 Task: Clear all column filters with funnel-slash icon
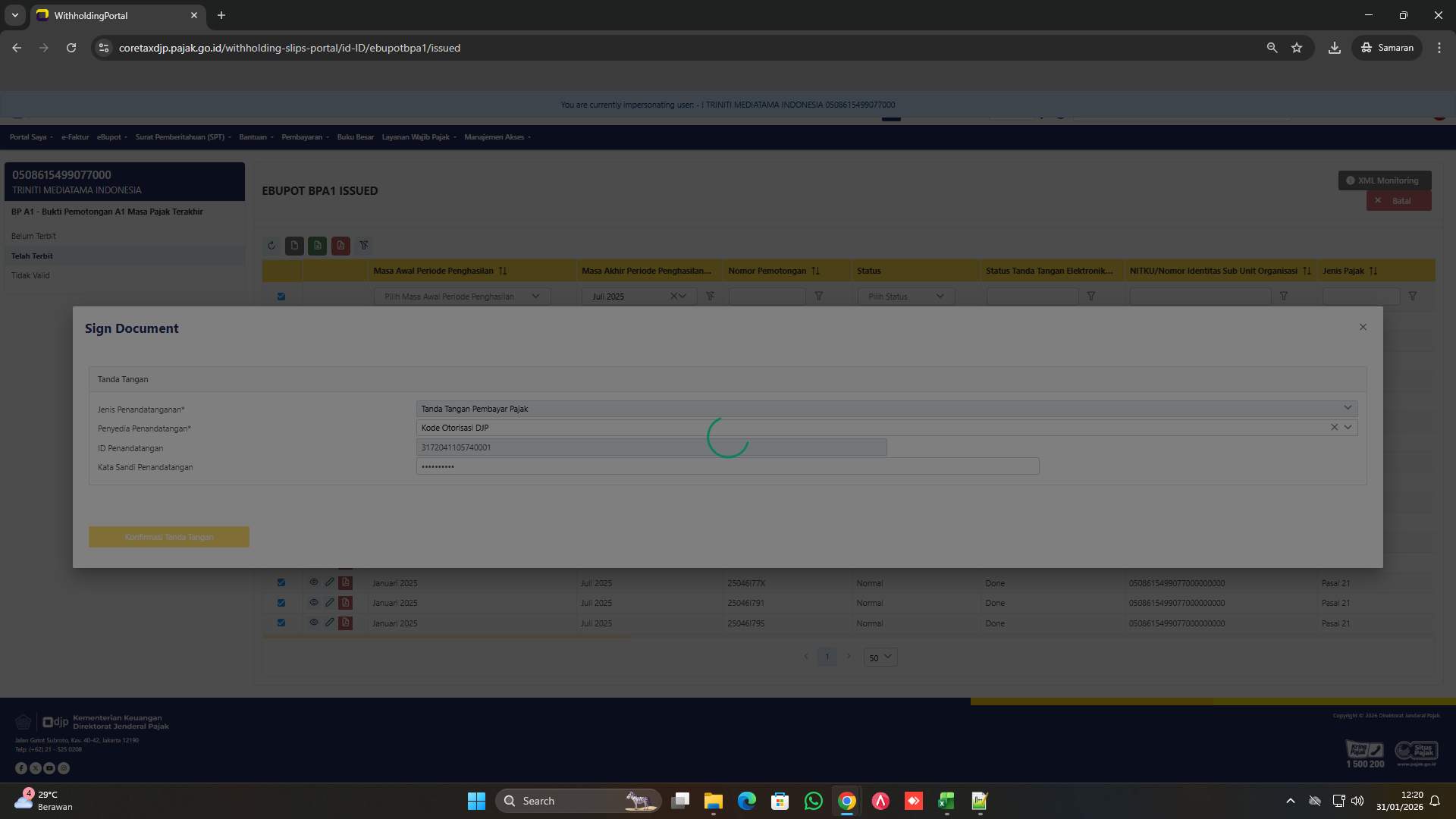pos(365,245)
